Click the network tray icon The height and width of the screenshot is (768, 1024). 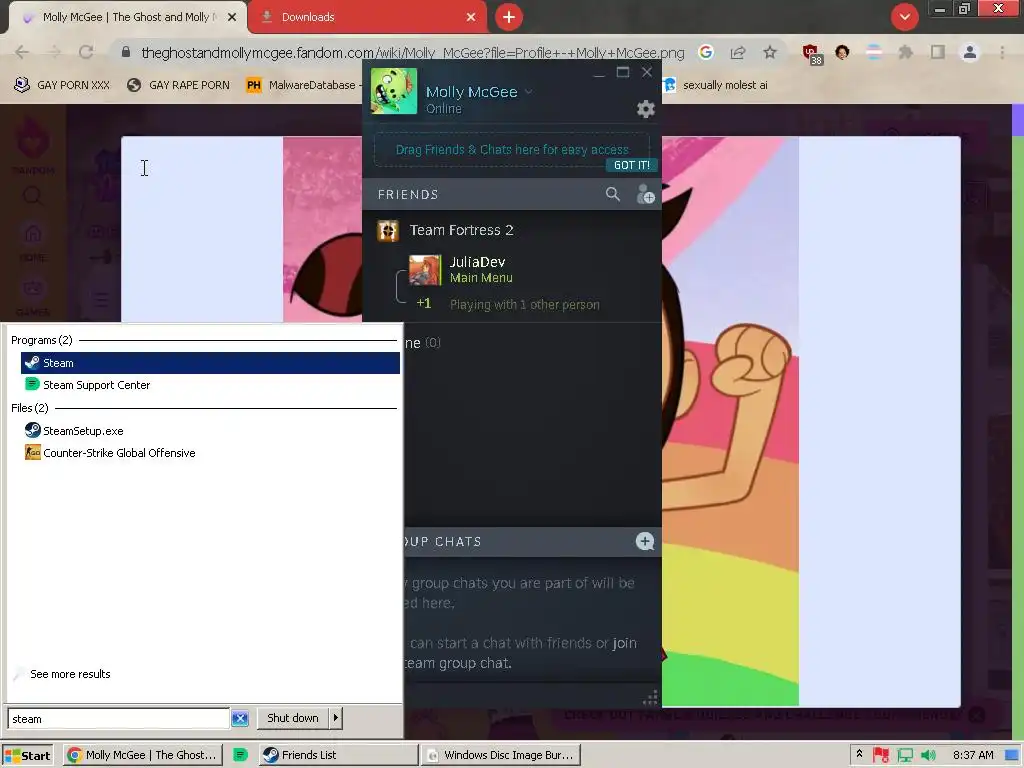[x=904, y=755]
